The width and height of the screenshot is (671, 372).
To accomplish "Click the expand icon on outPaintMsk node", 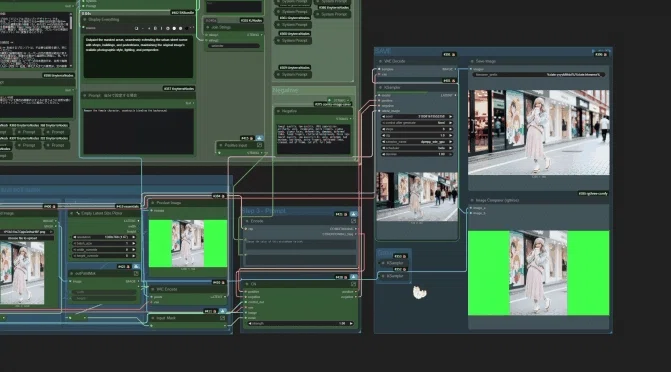I will coord(136,273).
